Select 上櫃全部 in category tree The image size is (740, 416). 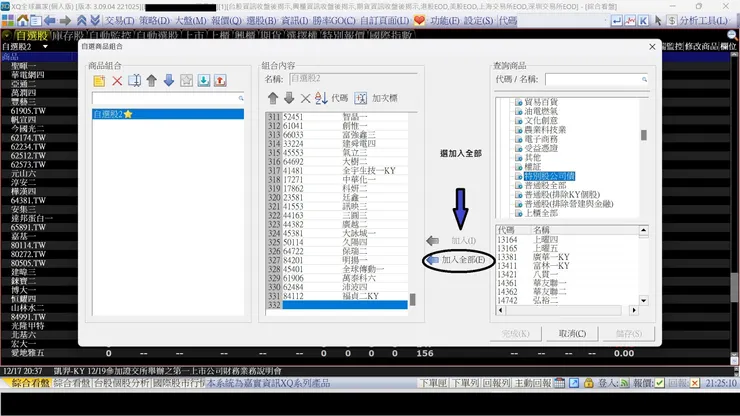coord(541,213)
